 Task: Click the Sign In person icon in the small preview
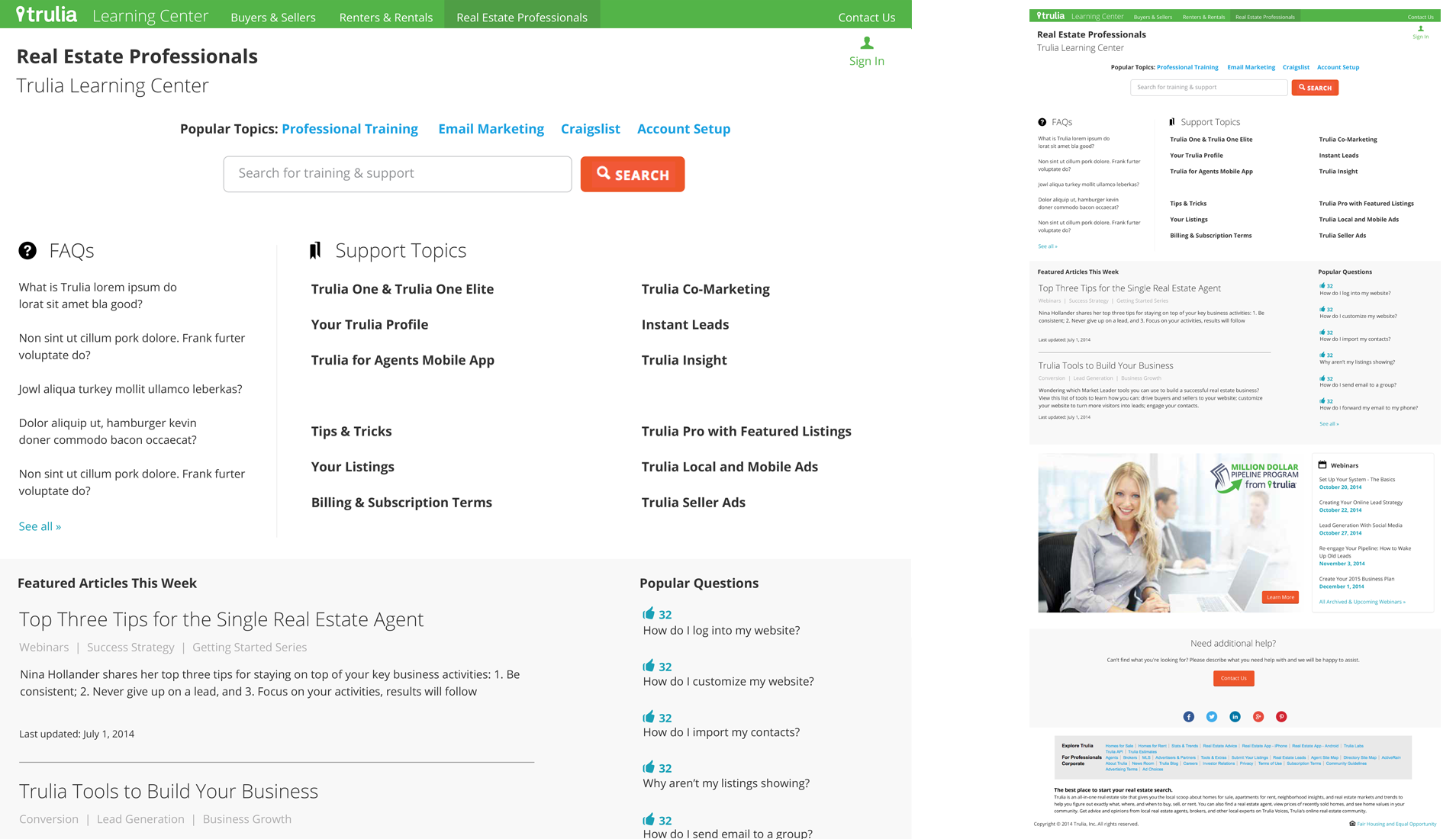click(x=1420, y=29)
